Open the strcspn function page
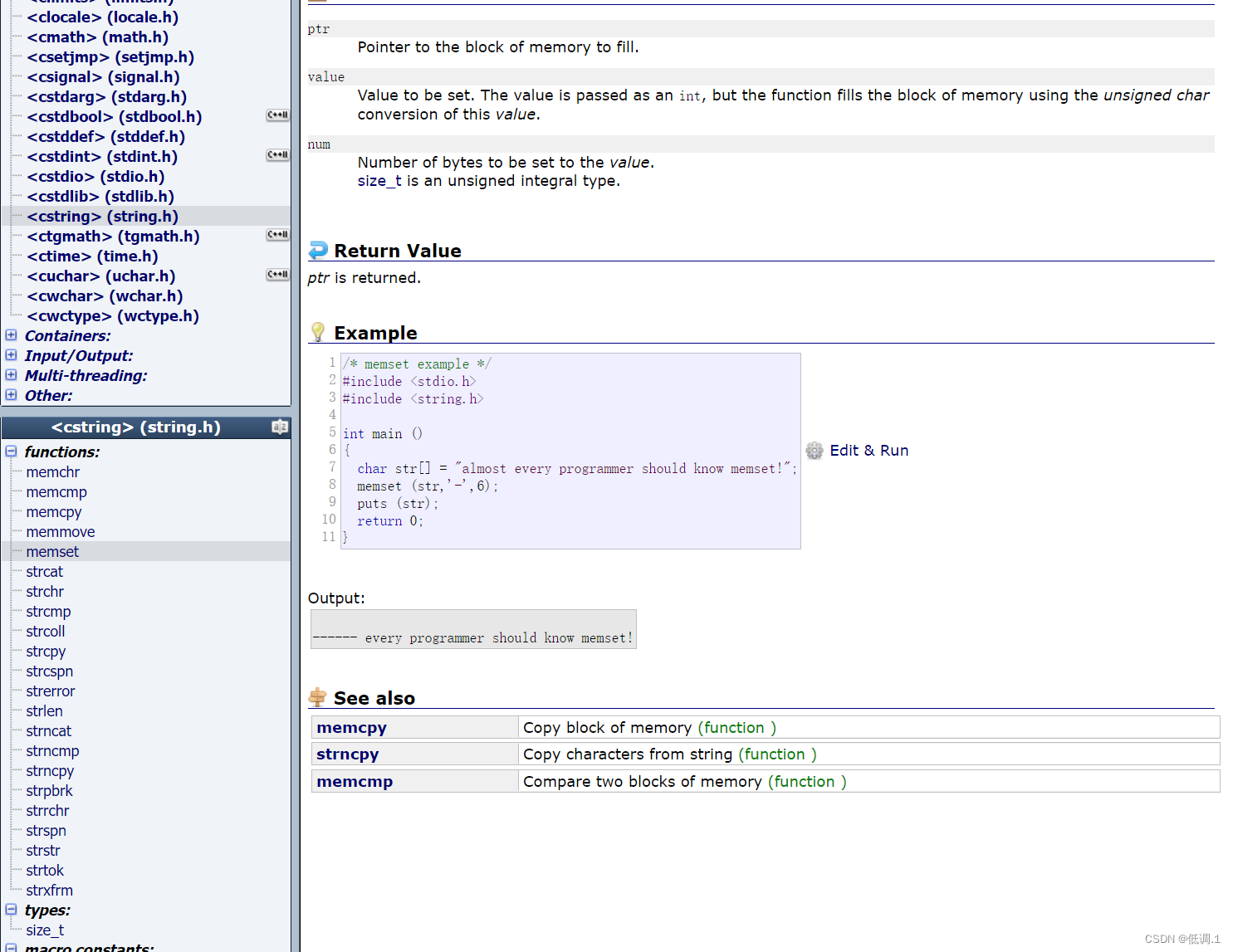This screenshot has width=1233, height=952. coord(50,671)
